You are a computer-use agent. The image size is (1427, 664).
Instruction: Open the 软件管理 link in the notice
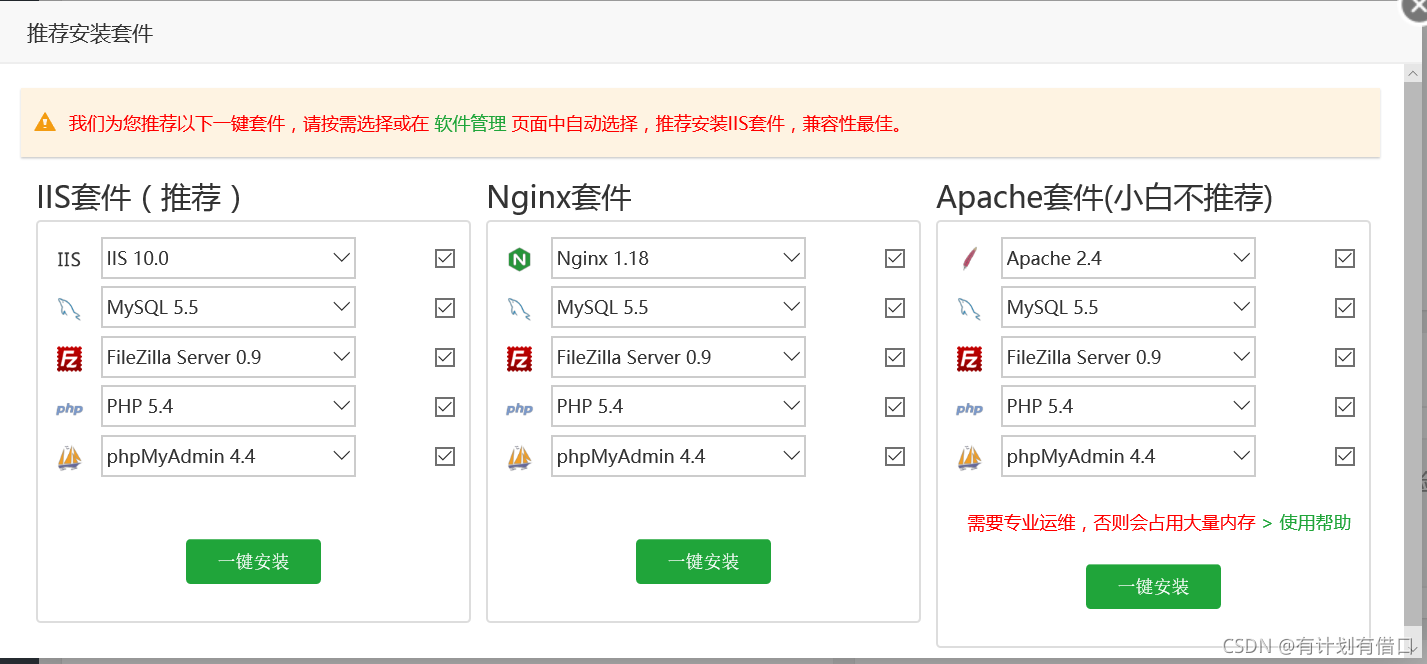(x=470, y=124)
